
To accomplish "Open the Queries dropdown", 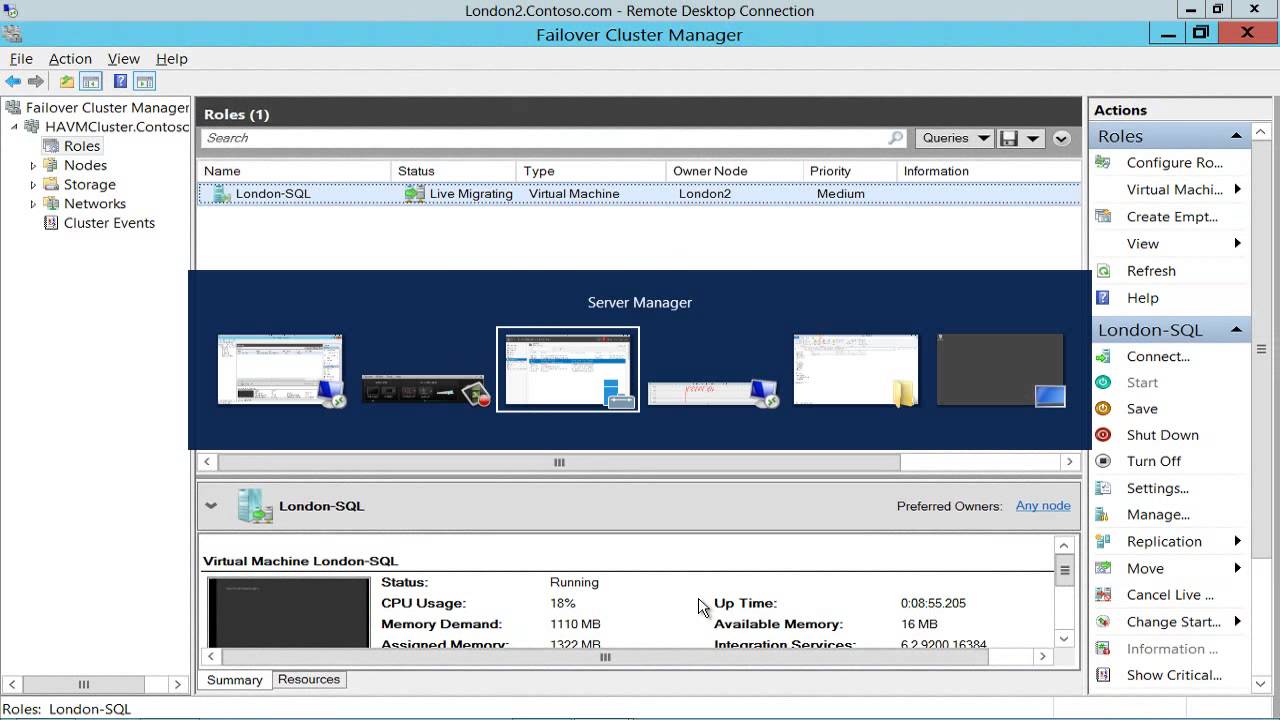I will coord(956,138).
